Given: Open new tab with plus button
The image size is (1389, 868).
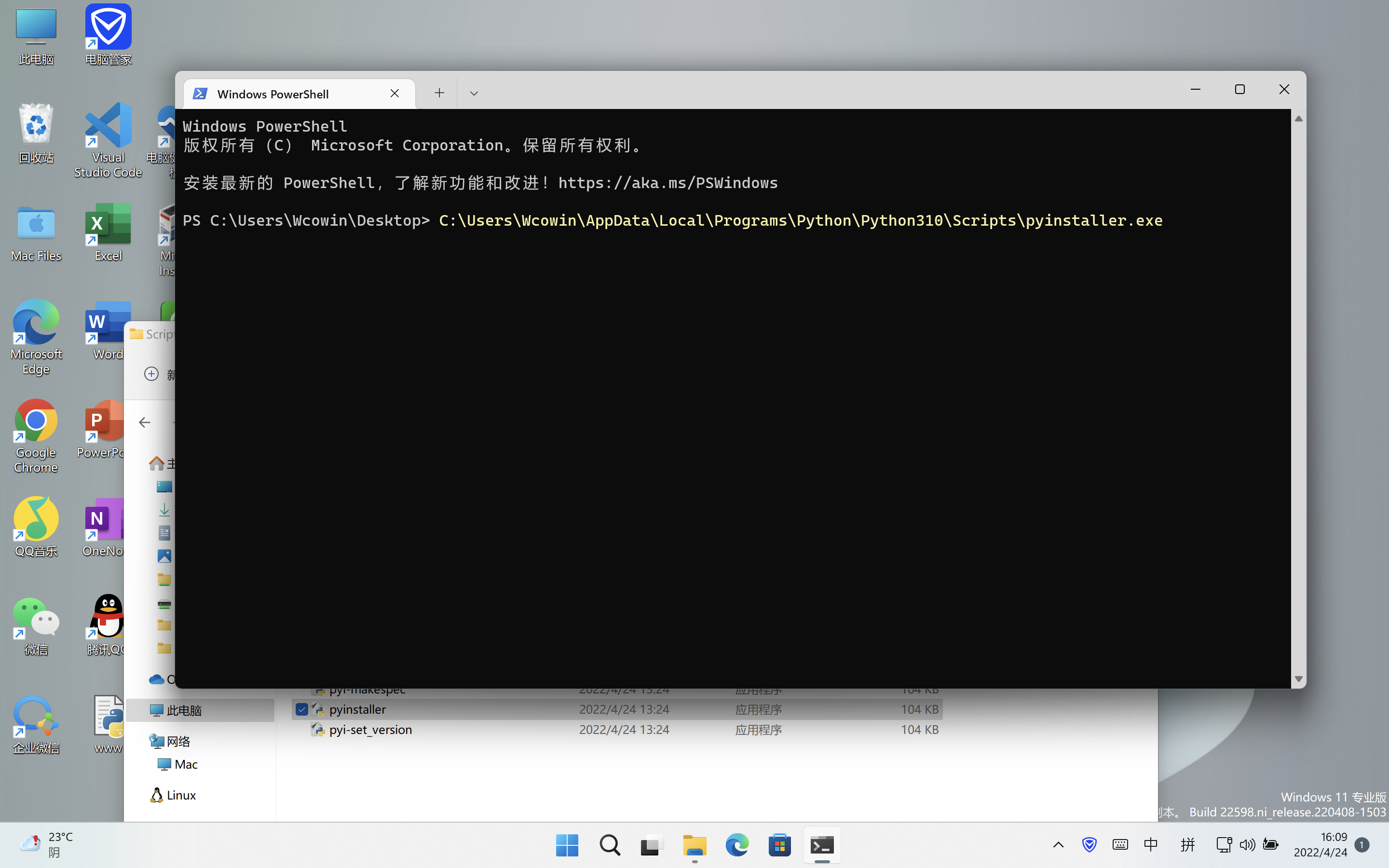Looking at the screenshot, I should click(439, 93).
